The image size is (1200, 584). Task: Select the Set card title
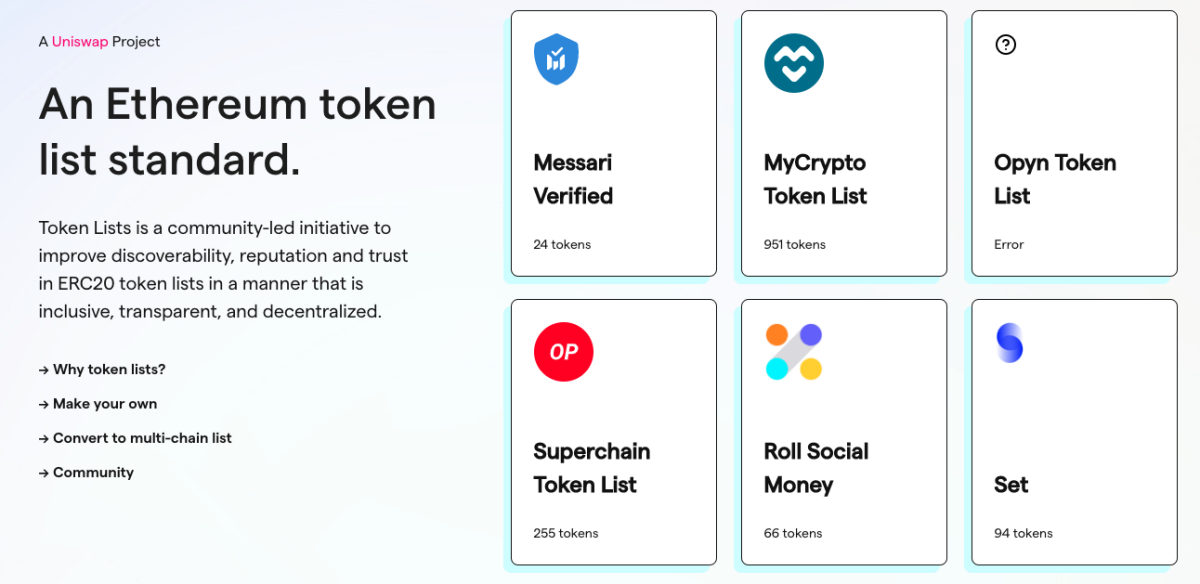point(1011,485)
